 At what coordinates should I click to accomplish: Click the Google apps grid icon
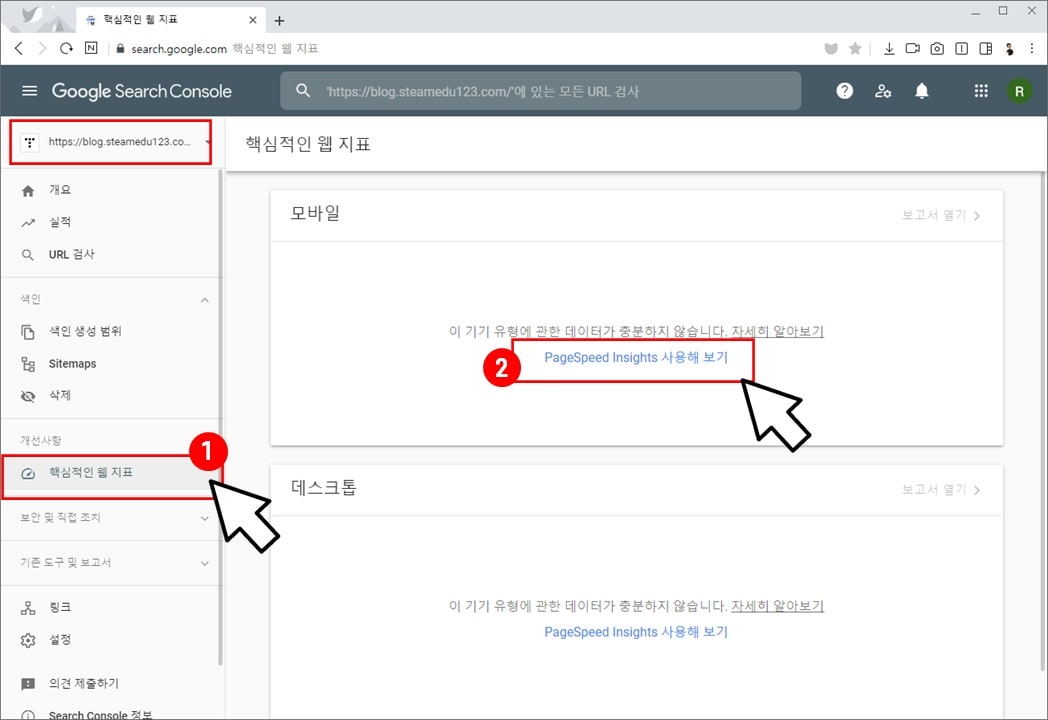tap(981, 90)
